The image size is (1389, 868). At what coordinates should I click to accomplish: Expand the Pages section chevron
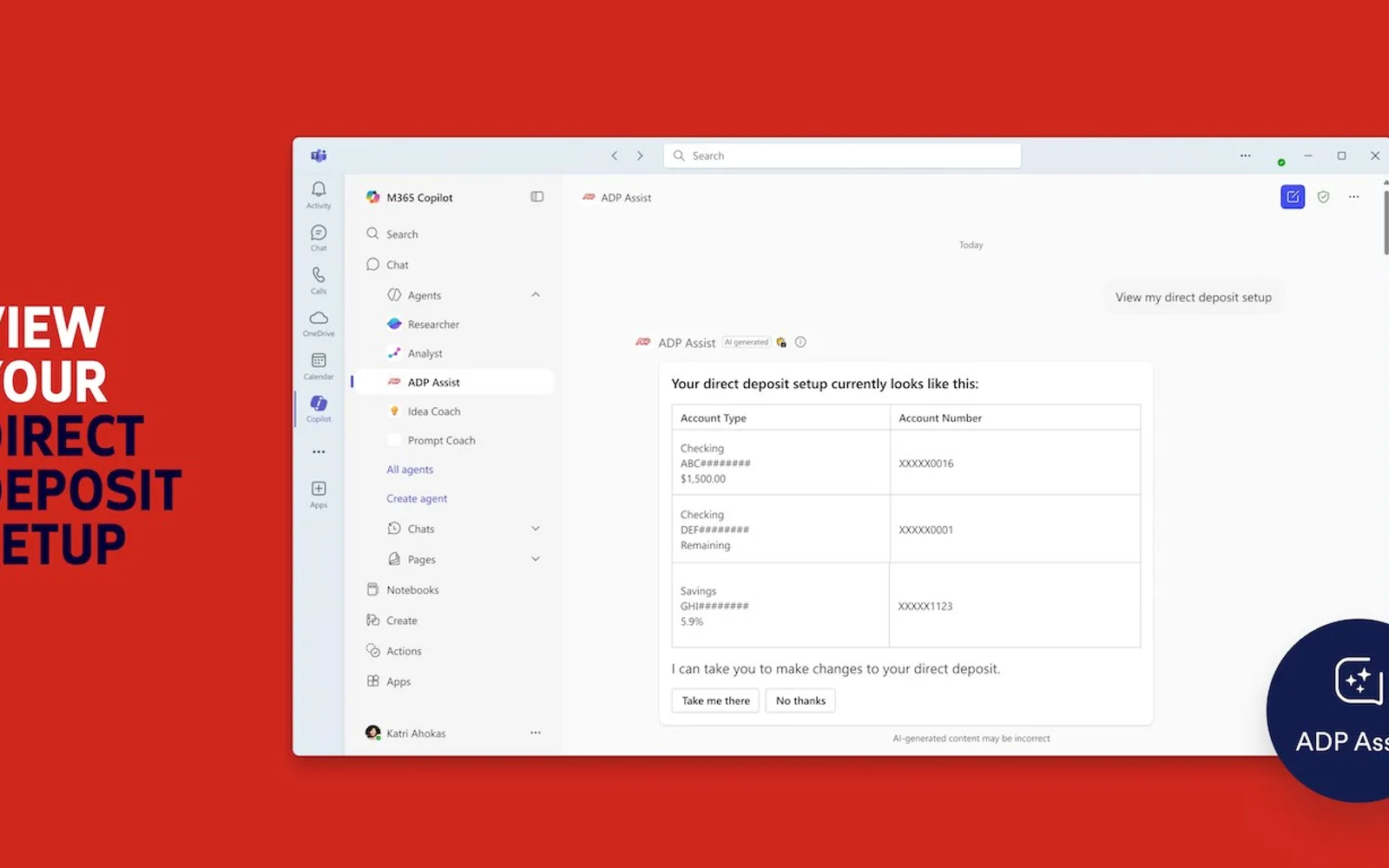tap(536, 559)
